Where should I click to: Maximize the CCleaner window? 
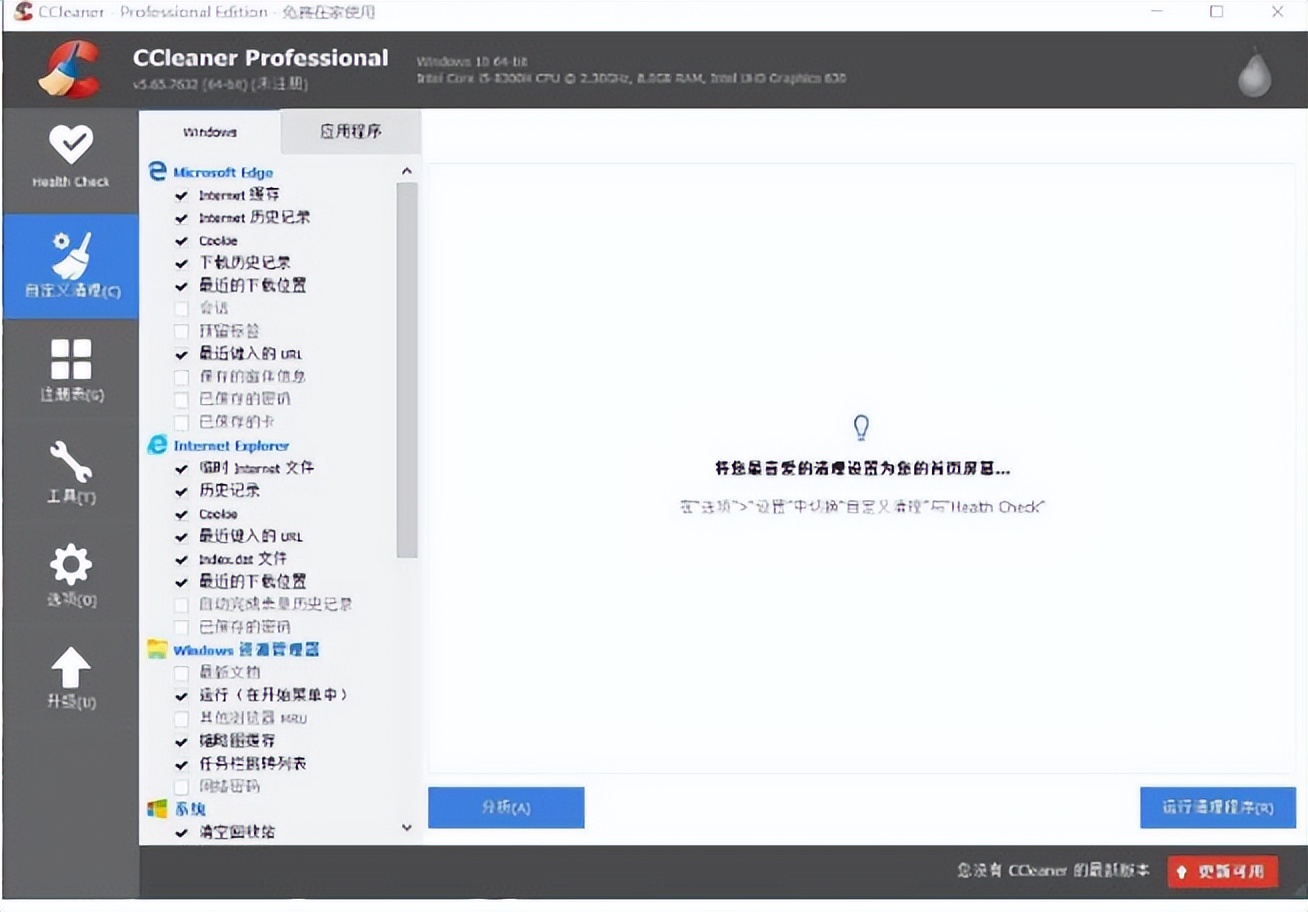tap(1216, 12)
